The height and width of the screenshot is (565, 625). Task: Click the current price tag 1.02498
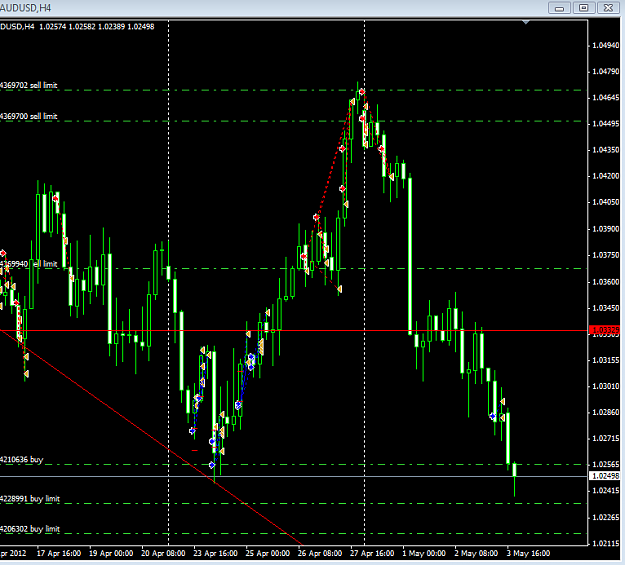(x=604, y=476)
